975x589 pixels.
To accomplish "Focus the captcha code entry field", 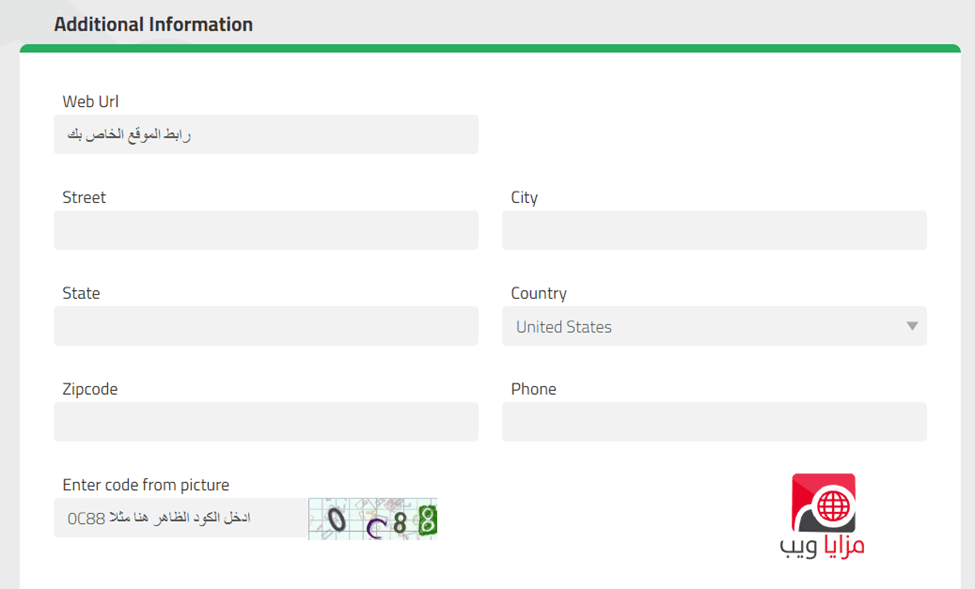I will point(180,518).
